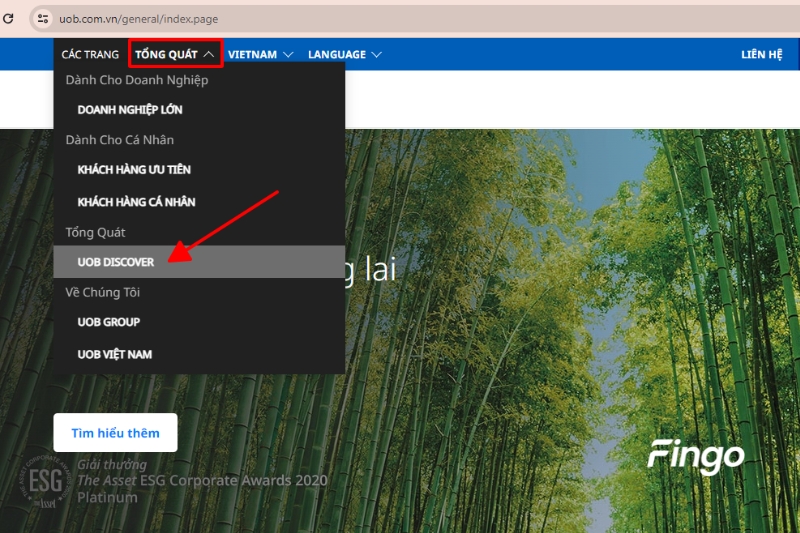Click the browser reload icon

pyautogui.click(x=8, y=19)
